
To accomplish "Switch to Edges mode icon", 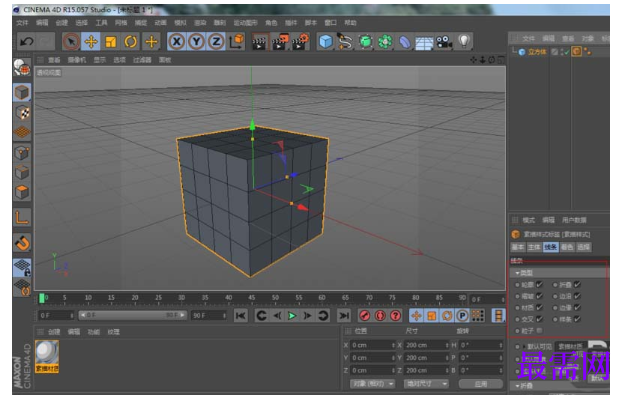I will click(x=22, y=172).
